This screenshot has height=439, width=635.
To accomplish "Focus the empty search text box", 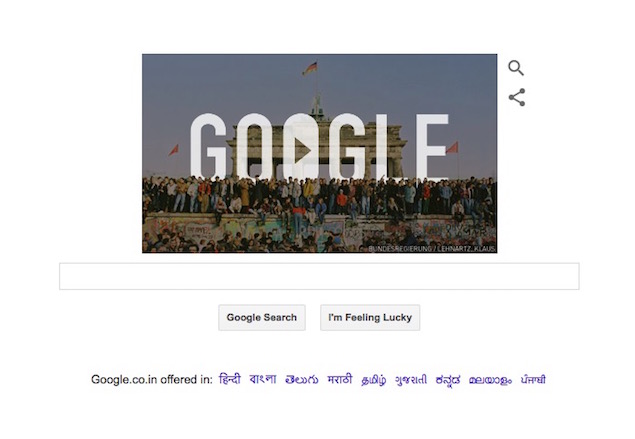I will coord(319,276).
